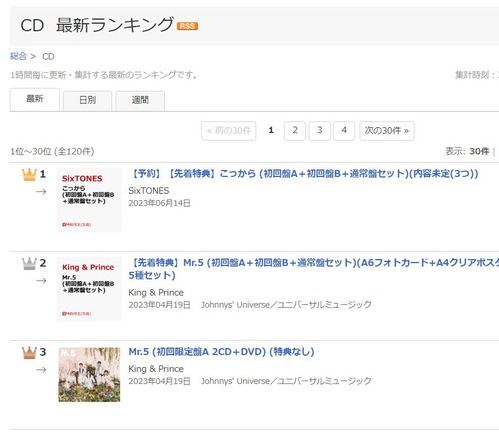Click the silver crown rank 2 icon
The width and height of the screenshot is (499, 432).
click(29, 264)
